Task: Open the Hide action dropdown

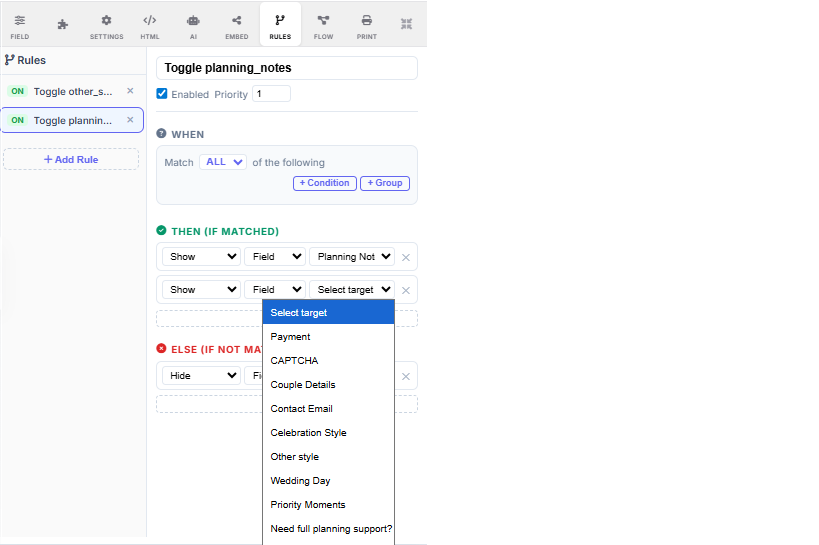Action: click(201, 376)
